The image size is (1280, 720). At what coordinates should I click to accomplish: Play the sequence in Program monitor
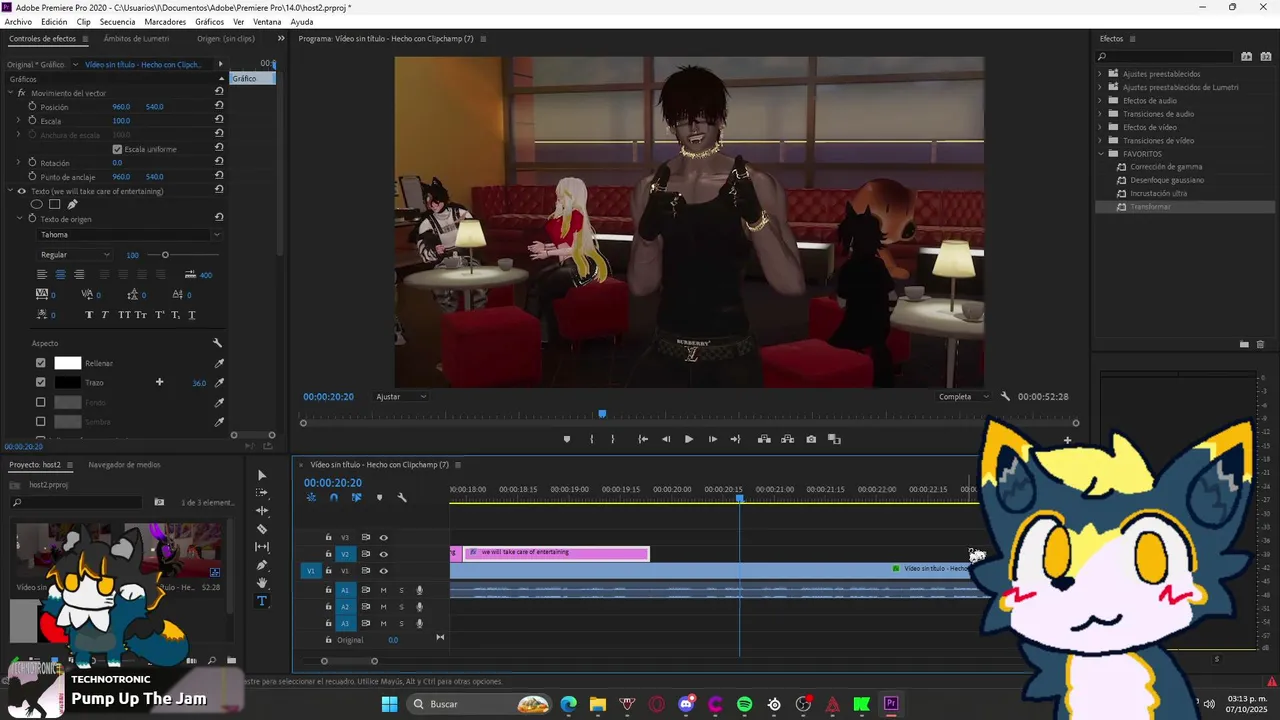[x=689, y=439]
